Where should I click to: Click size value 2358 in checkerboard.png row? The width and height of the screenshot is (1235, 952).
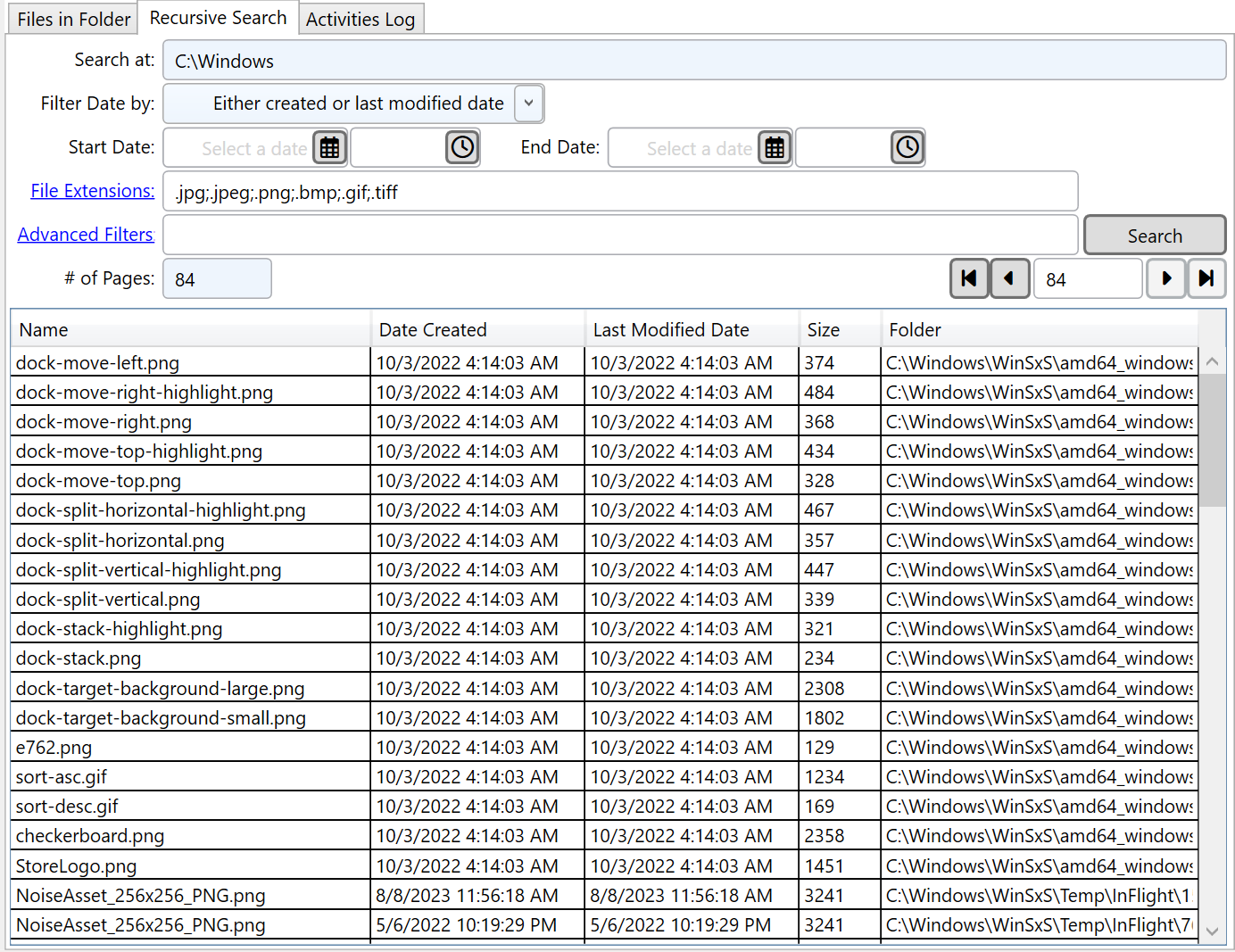pos(825,835)
